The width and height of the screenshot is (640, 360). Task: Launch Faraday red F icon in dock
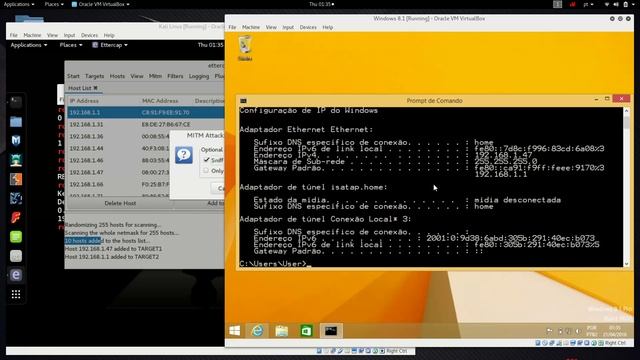[16, 218]
